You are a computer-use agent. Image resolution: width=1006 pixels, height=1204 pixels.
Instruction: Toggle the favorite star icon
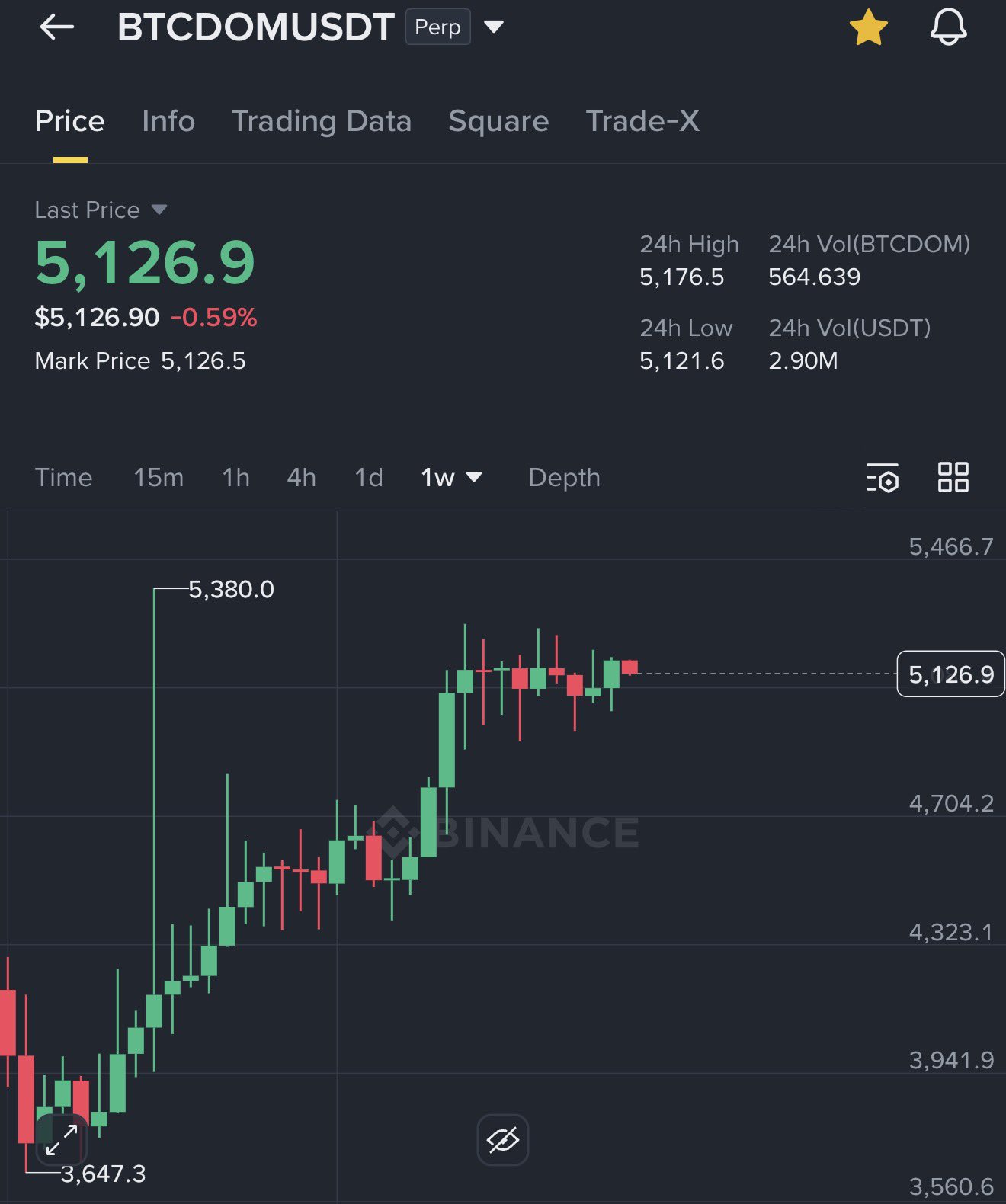point(868,28)
